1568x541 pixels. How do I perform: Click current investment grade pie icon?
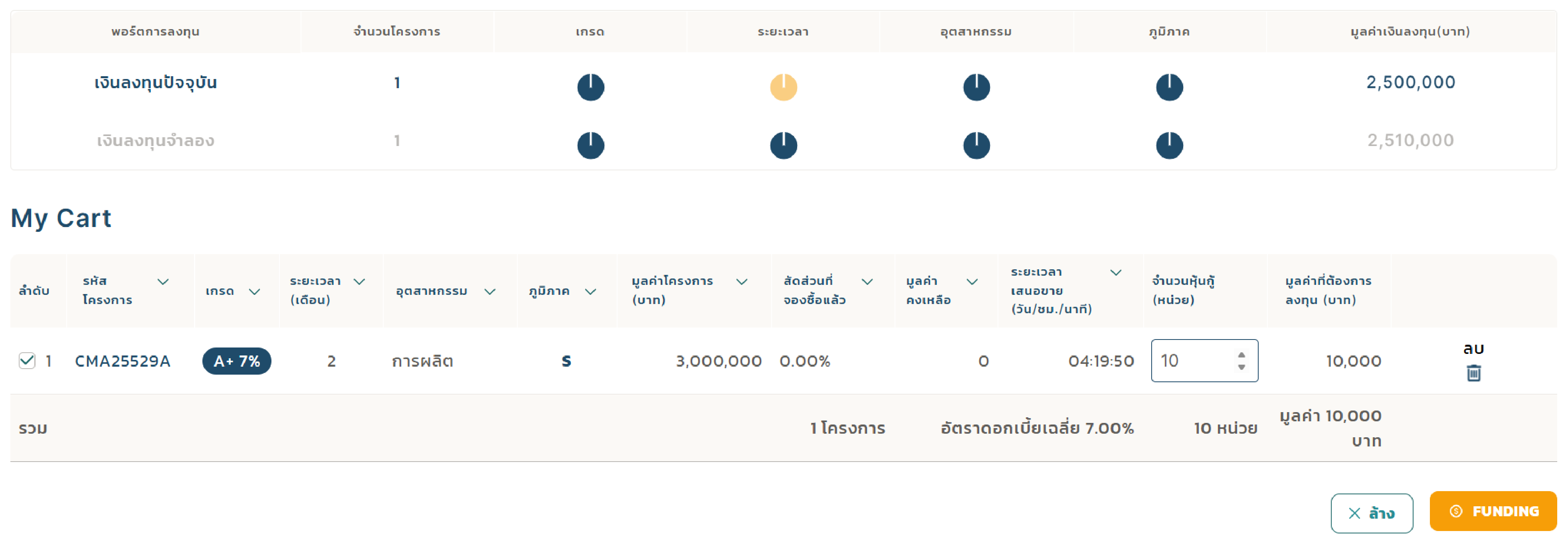coord(590,87)
